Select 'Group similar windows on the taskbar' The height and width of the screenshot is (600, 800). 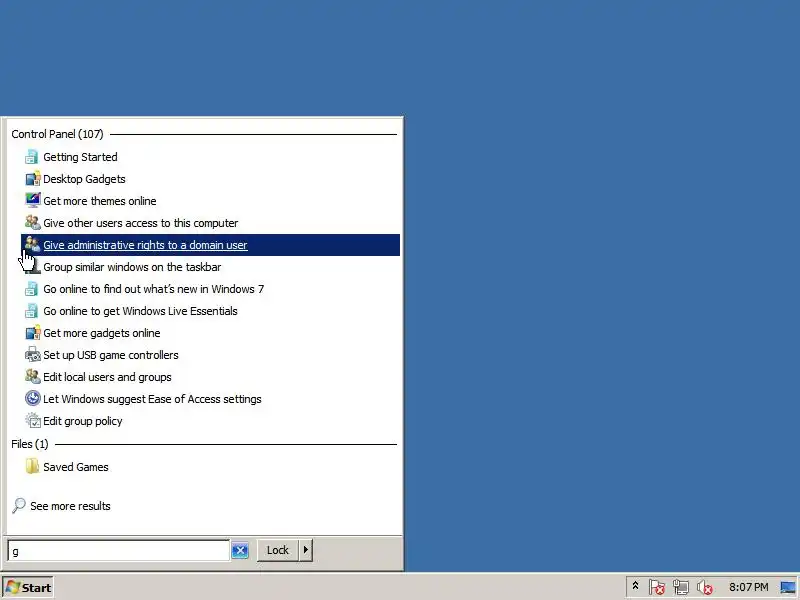[132, 267]
